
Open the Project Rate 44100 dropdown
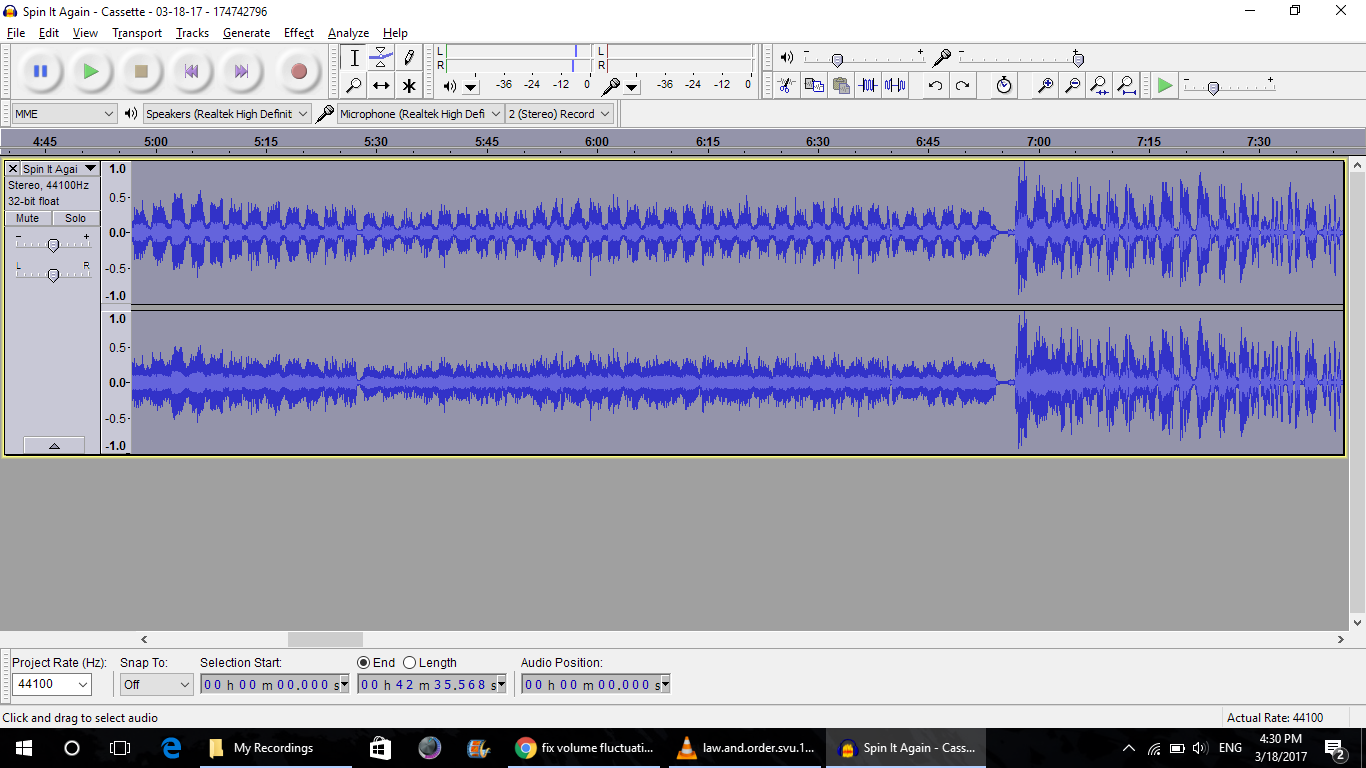(52, 685)
